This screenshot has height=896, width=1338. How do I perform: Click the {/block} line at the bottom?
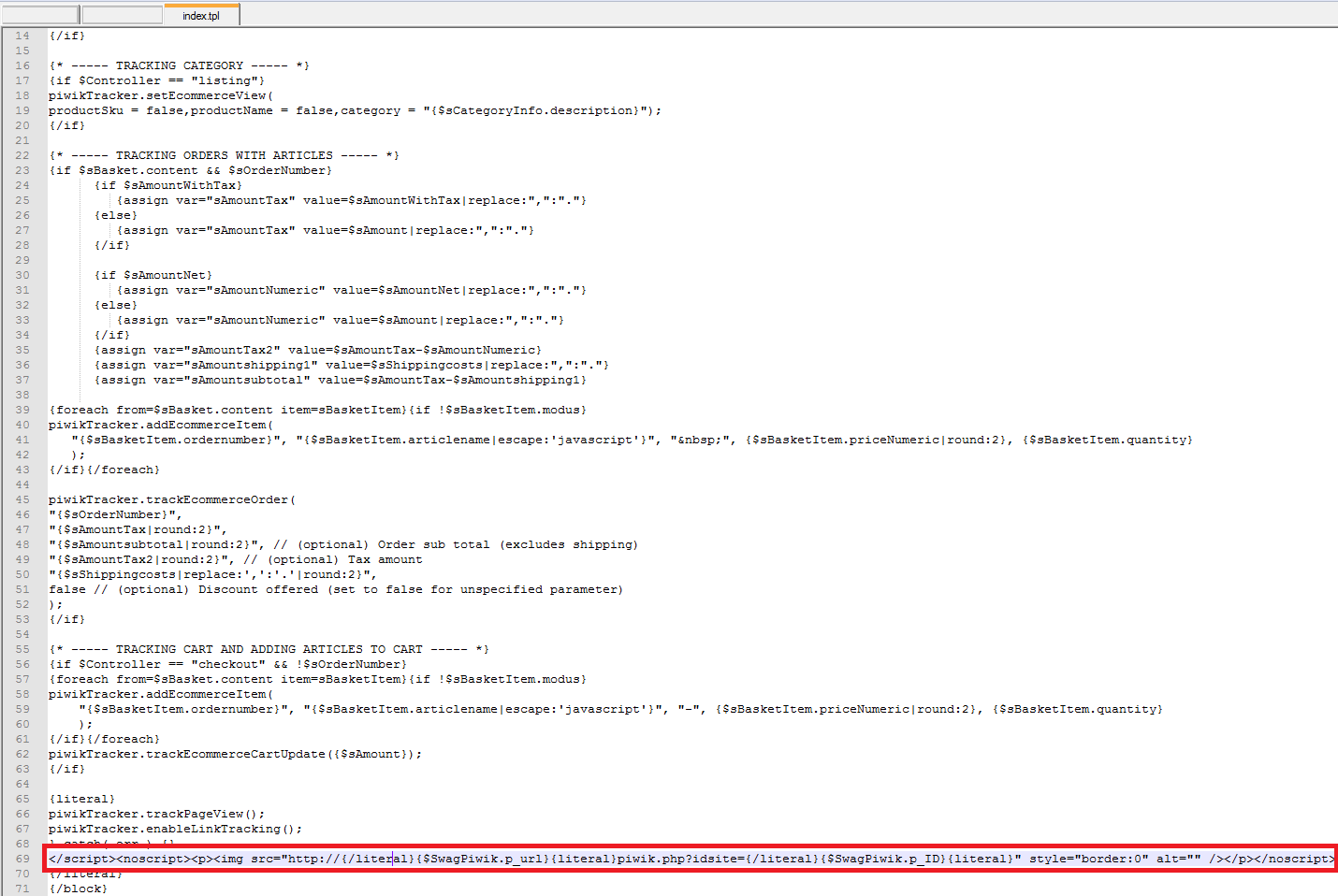(x=79, y=889)
